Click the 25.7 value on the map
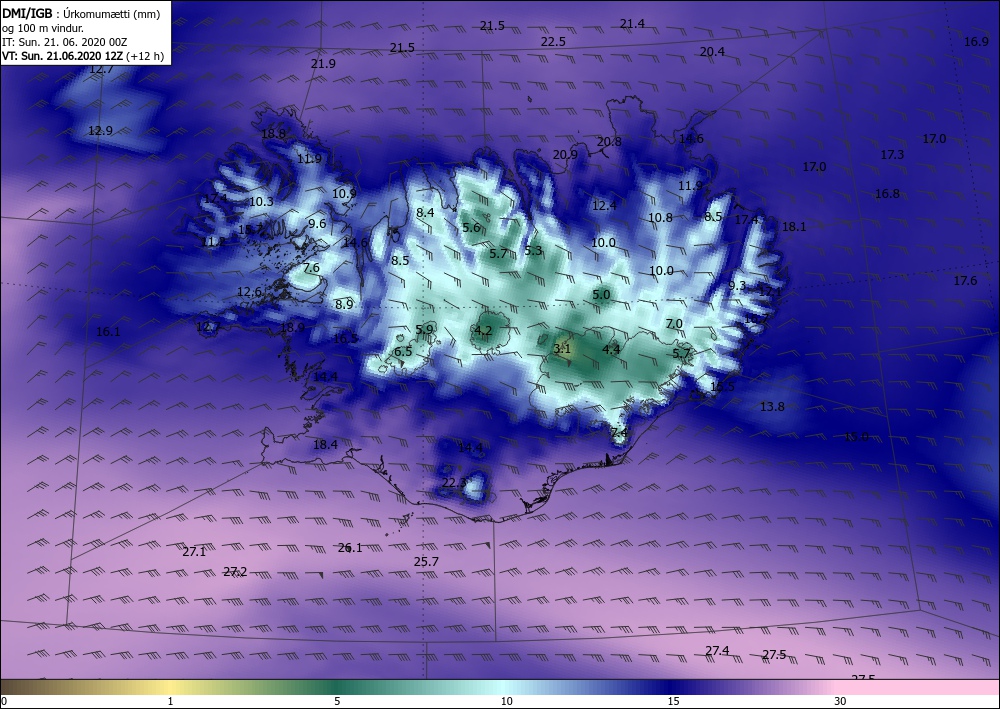The width and height of the screenshot is (1000, 709). [426, 562]
